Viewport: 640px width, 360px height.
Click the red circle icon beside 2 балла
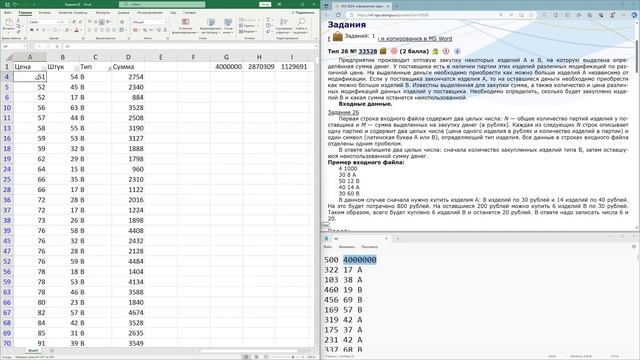446,51
